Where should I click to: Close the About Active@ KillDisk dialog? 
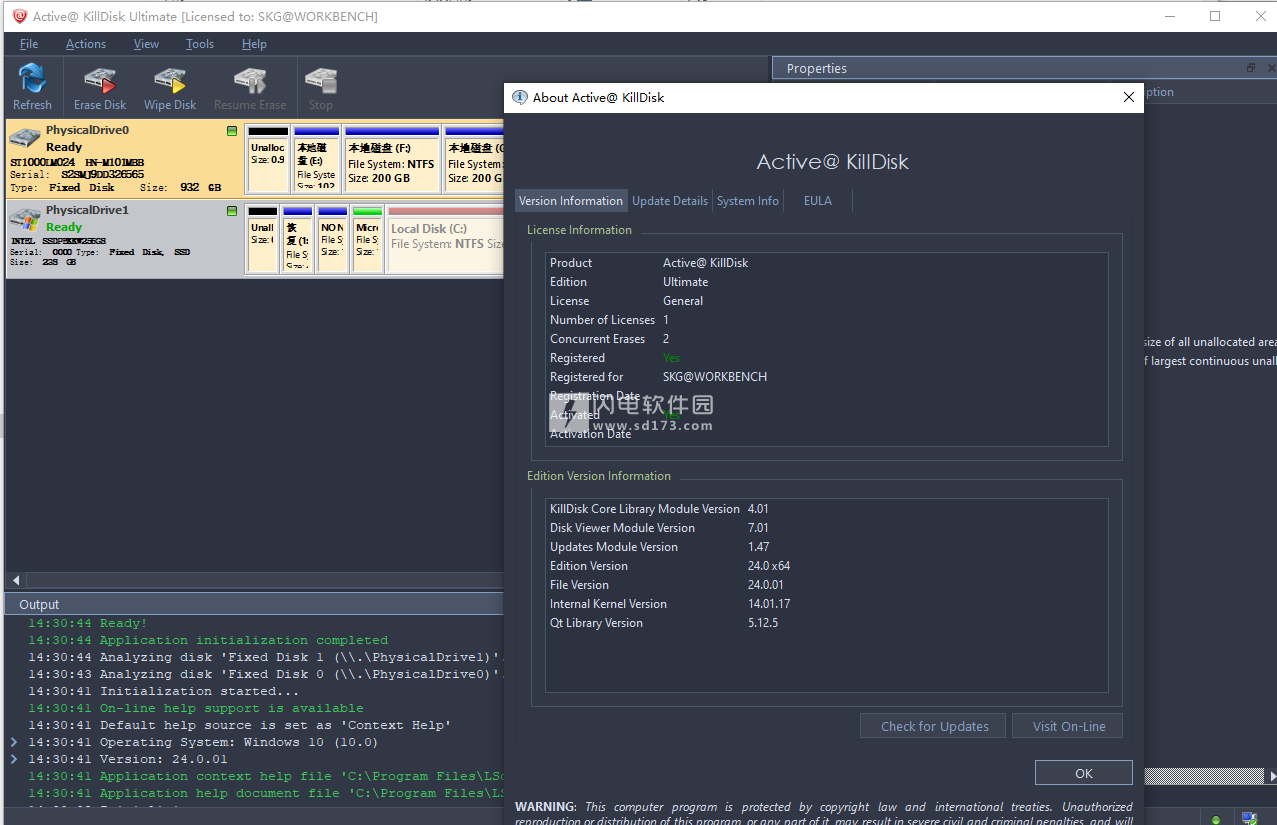coord(1129,97)
